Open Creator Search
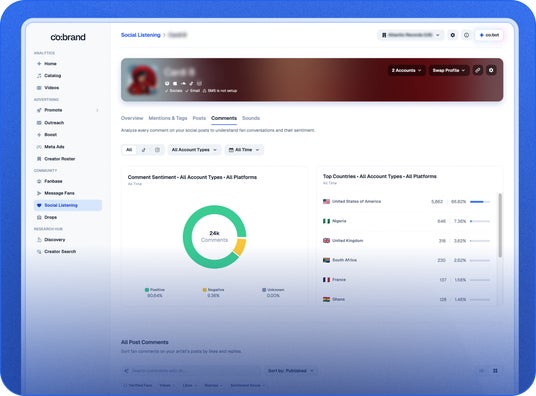The image size is (536, 396). [x=60, y=252]
